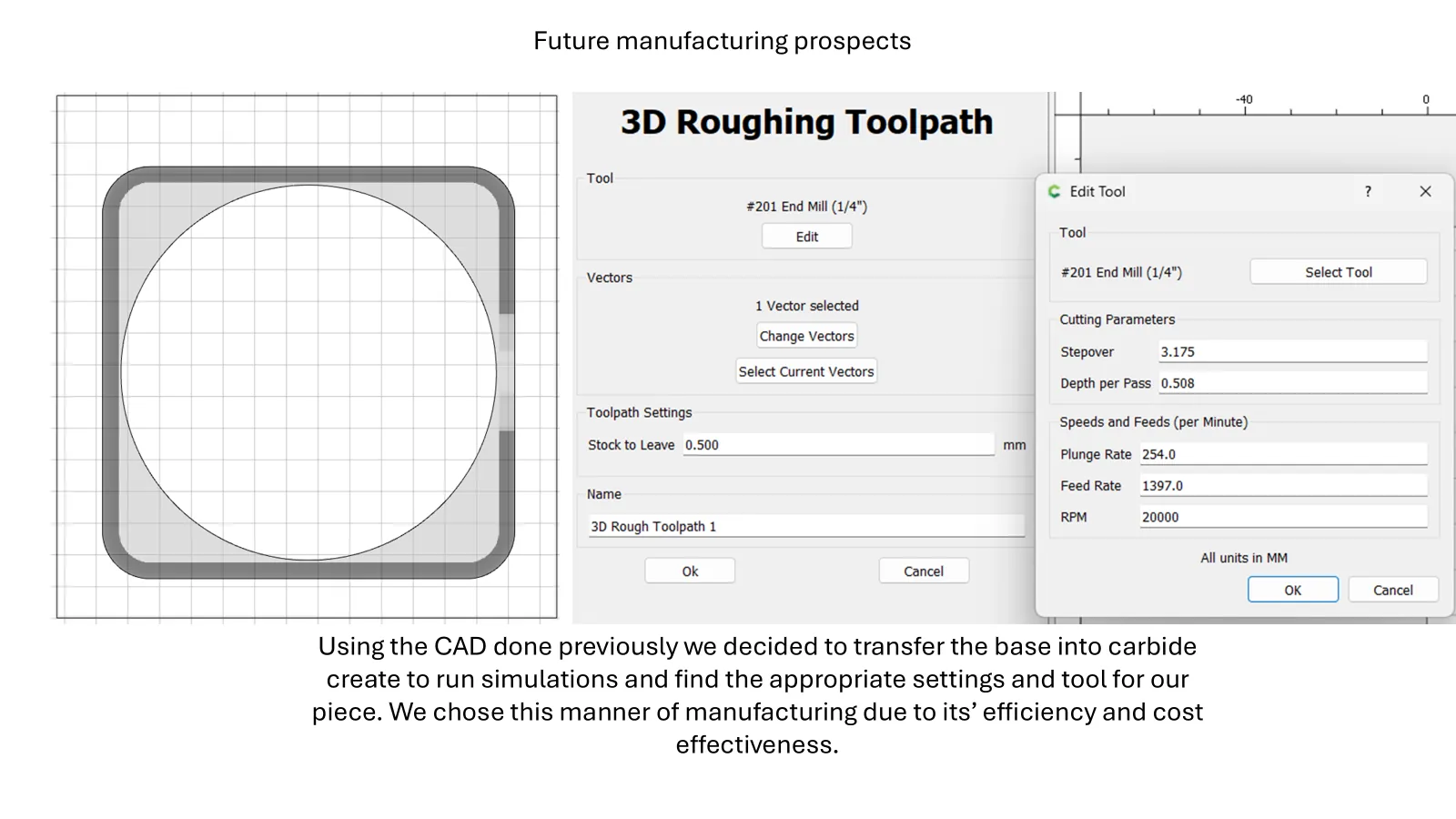The image size is (1456, 819).
Task: Click the Edit button under #201 End Mill
Action: [806, 237]
